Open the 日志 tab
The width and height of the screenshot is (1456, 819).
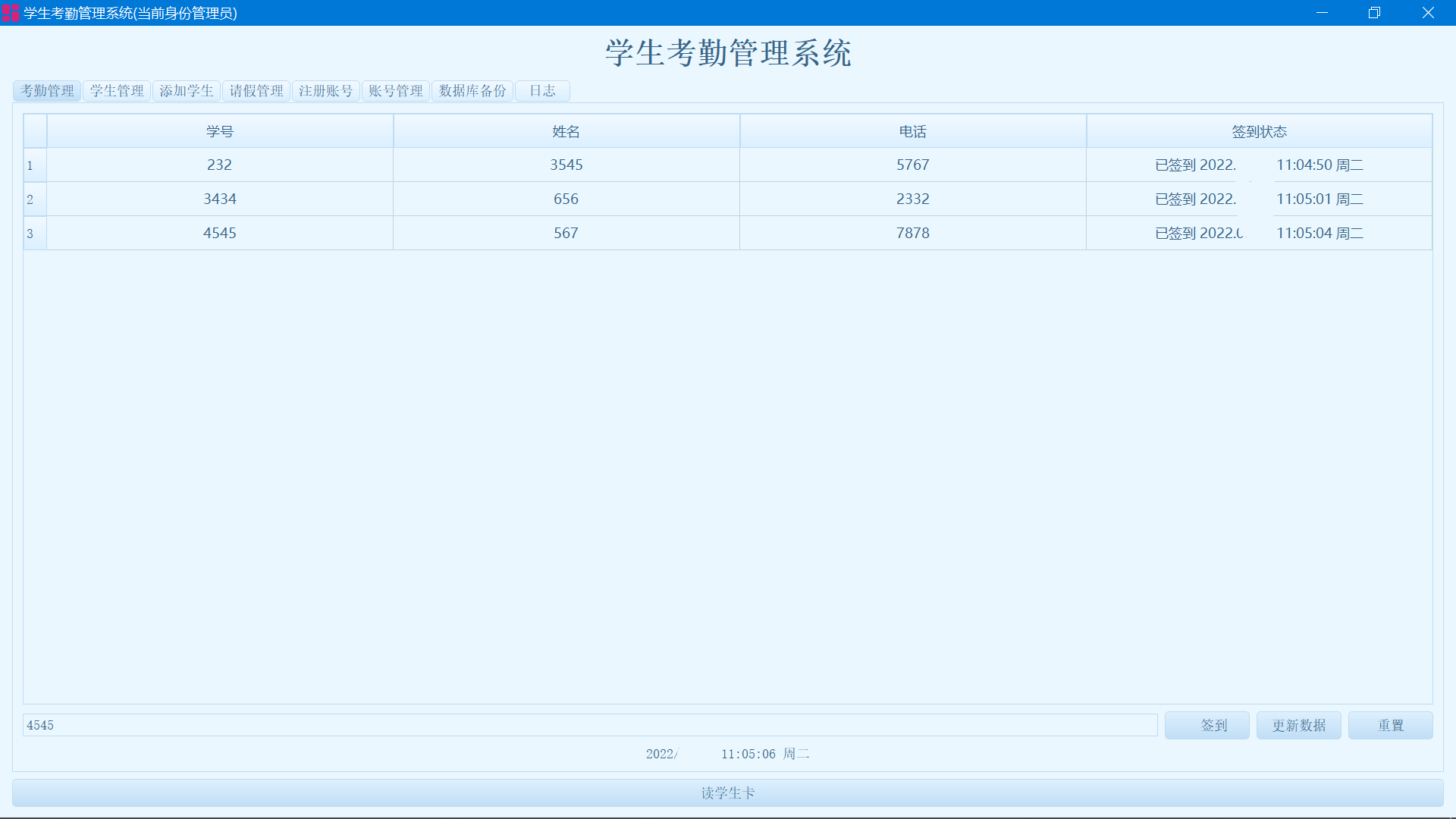coord(542,91)
